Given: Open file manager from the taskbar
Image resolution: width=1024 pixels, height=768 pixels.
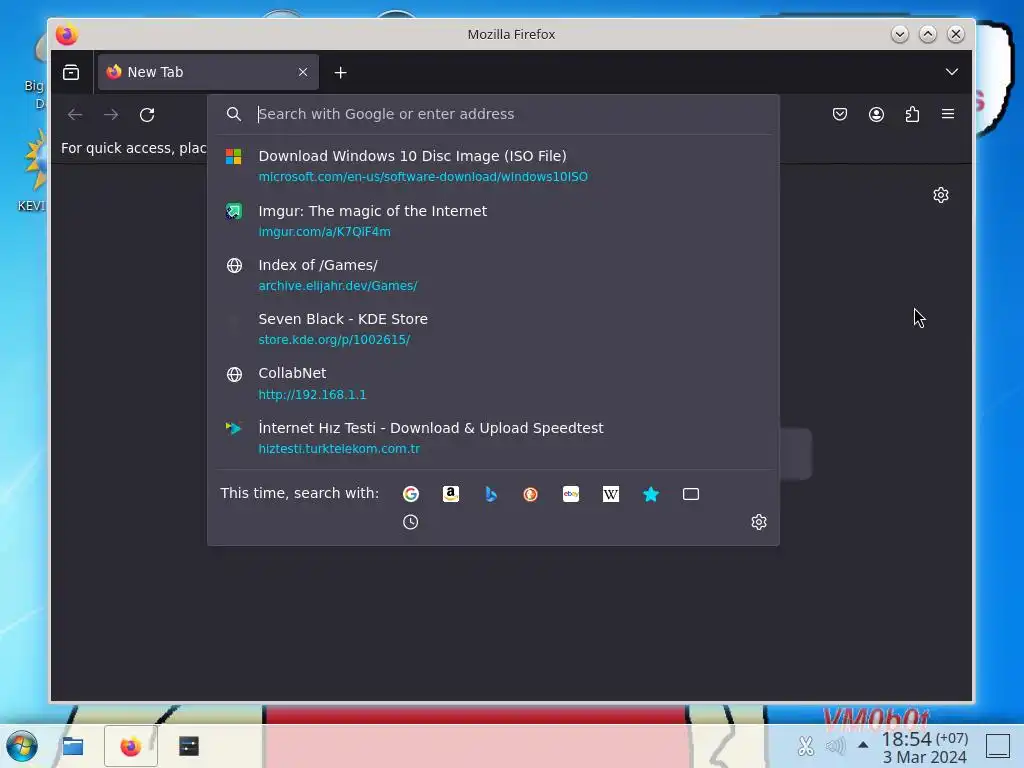Looking at the screenshot, I should tap(72, 746).
